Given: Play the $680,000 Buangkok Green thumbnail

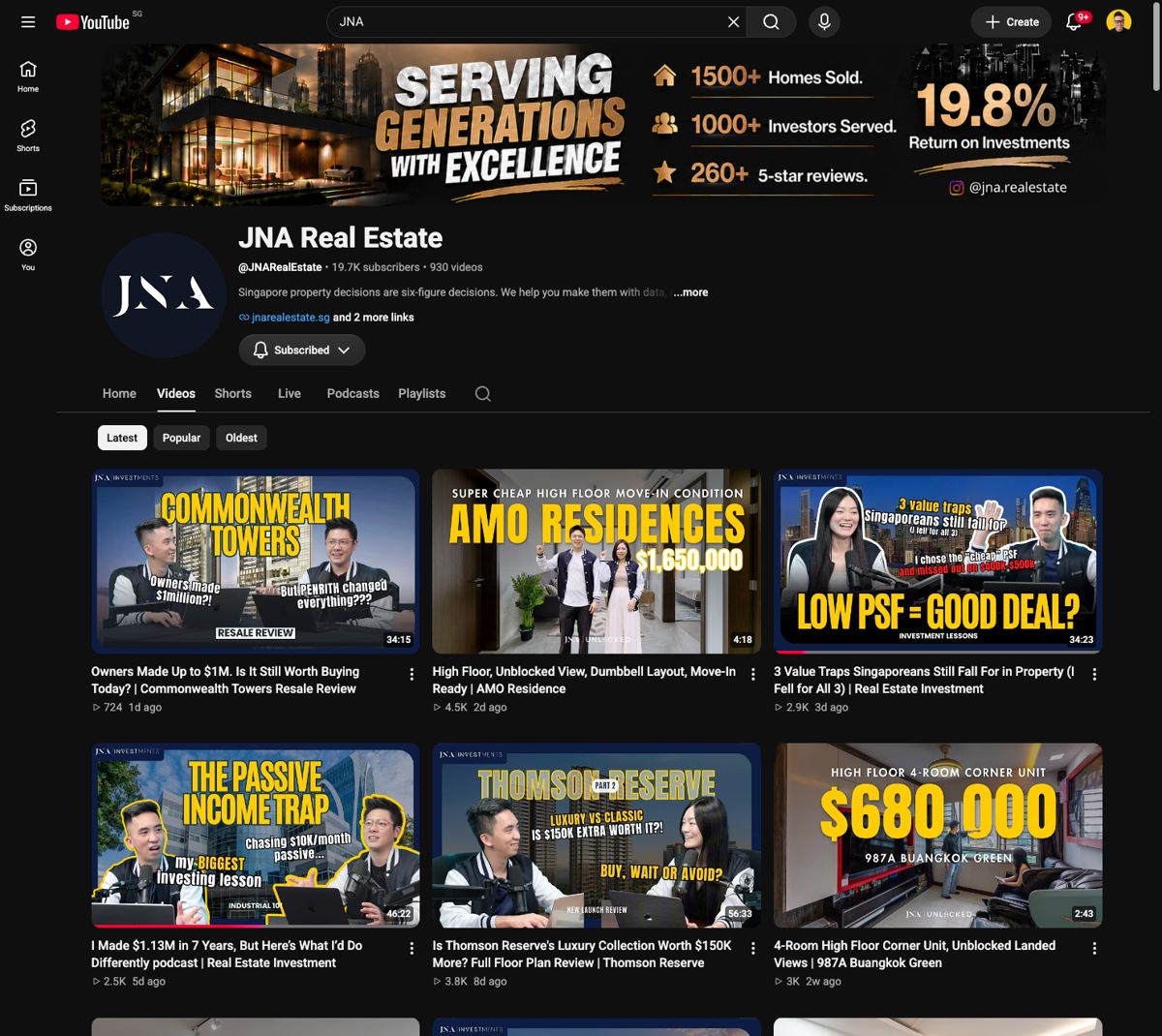Looking at the screenshot, I should click(937, 835).
